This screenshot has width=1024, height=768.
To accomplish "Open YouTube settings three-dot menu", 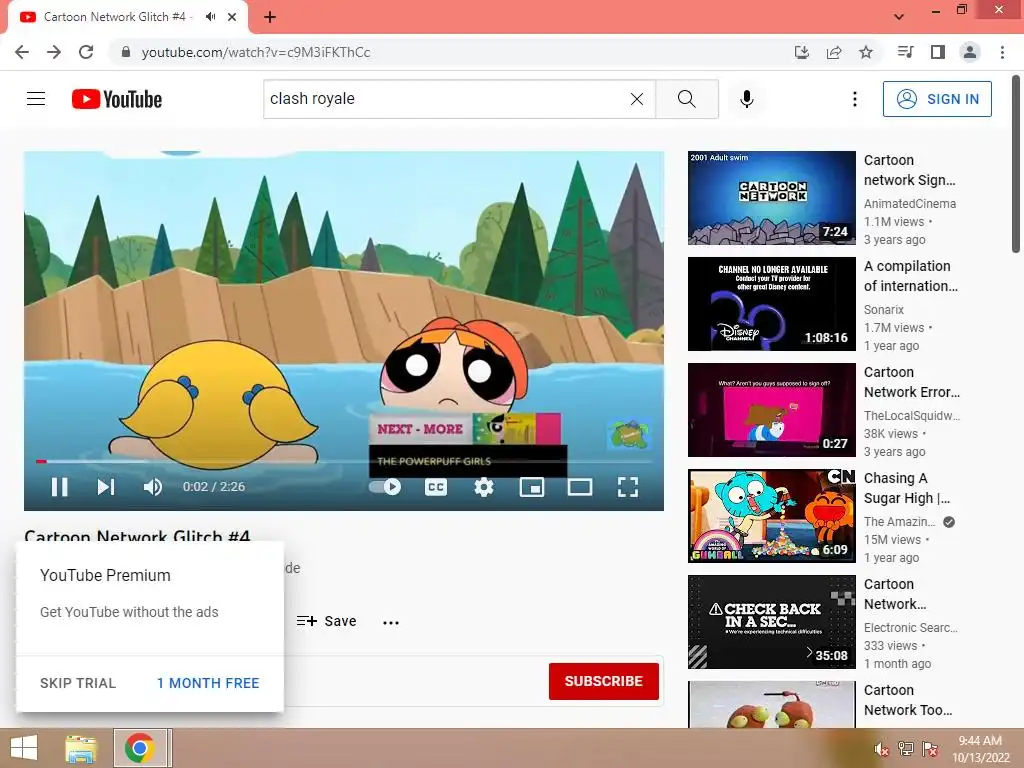I will (854, 99).
